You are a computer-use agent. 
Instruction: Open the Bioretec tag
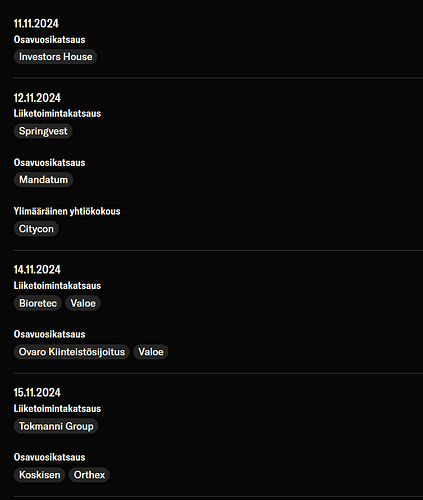point(38,303)
